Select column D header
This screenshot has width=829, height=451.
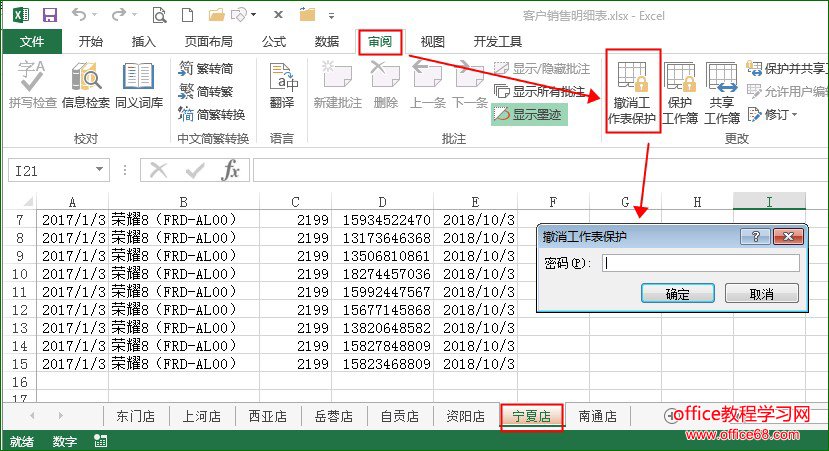[382, 202]
